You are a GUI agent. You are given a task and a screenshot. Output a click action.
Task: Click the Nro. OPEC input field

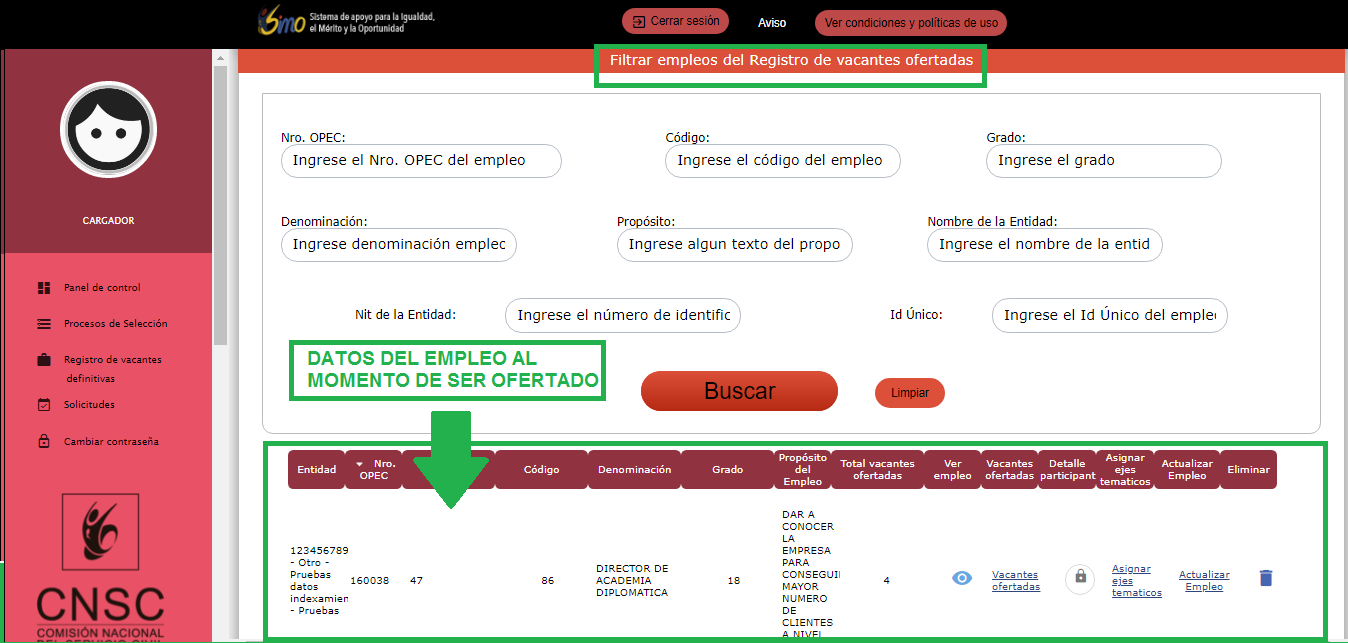pos(421,161)
